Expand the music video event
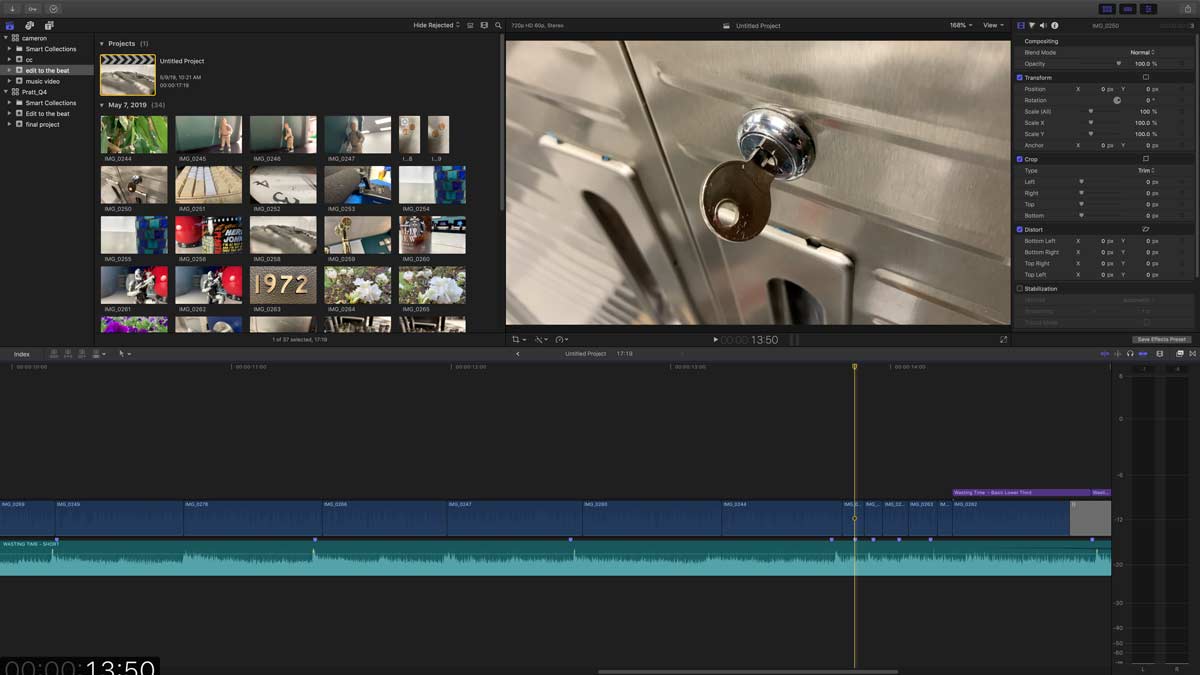 click(10, 81)
